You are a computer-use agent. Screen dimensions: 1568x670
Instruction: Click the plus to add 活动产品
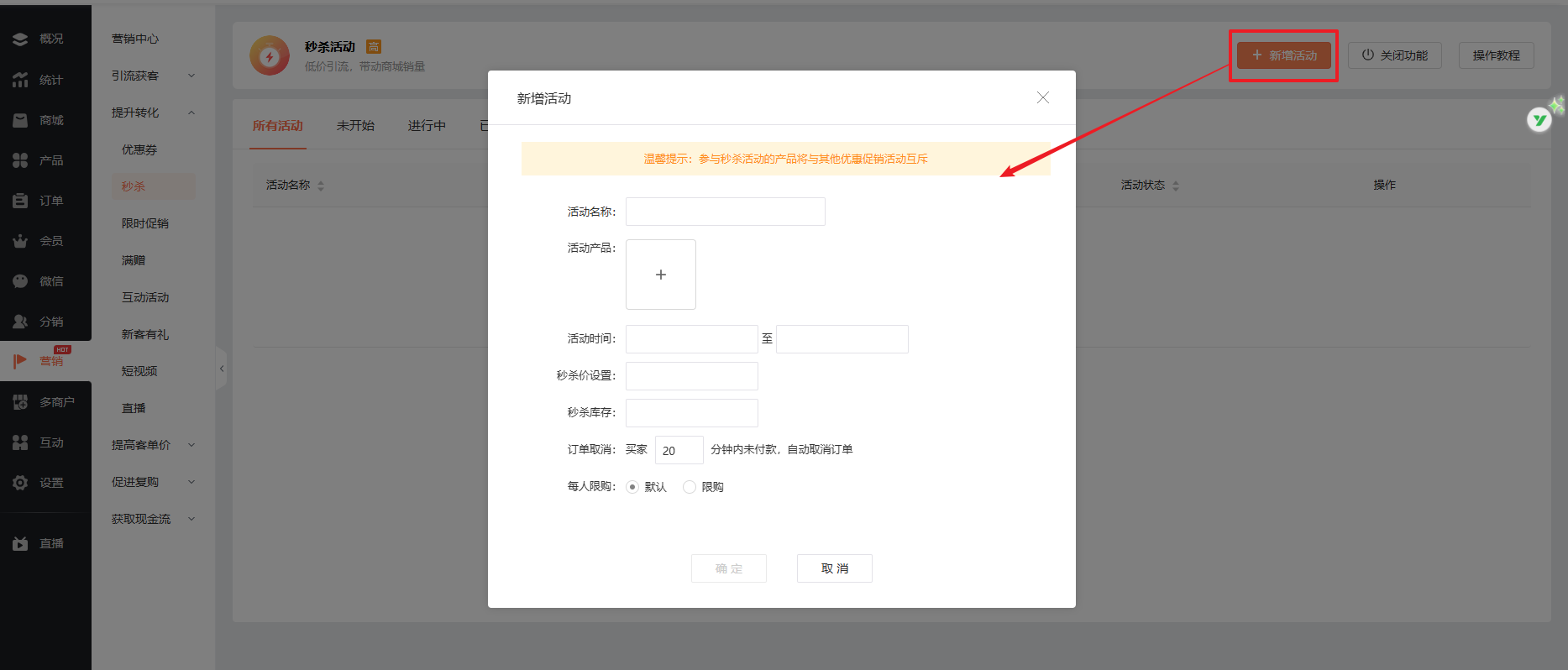coord(661,275)
